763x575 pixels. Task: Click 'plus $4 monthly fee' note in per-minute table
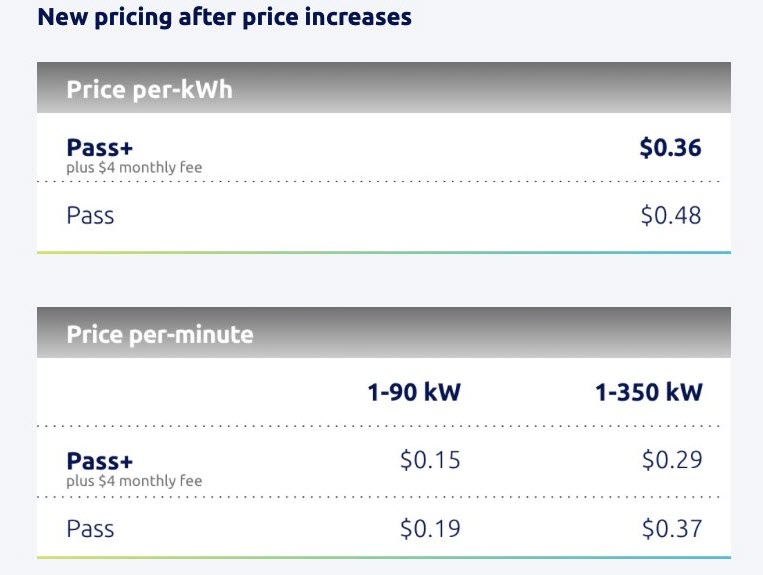(x=134, y=481)
